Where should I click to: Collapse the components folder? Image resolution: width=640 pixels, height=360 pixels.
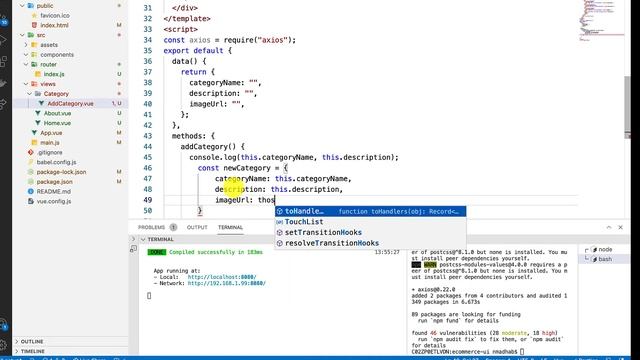click(x=26, y=55)
